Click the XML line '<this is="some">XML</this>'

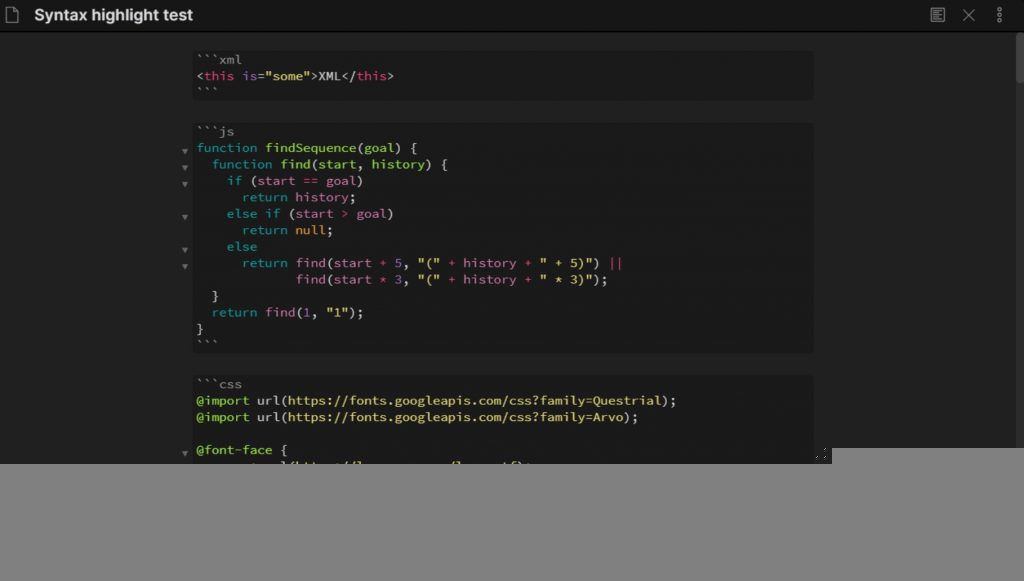(x=295, y=76)
